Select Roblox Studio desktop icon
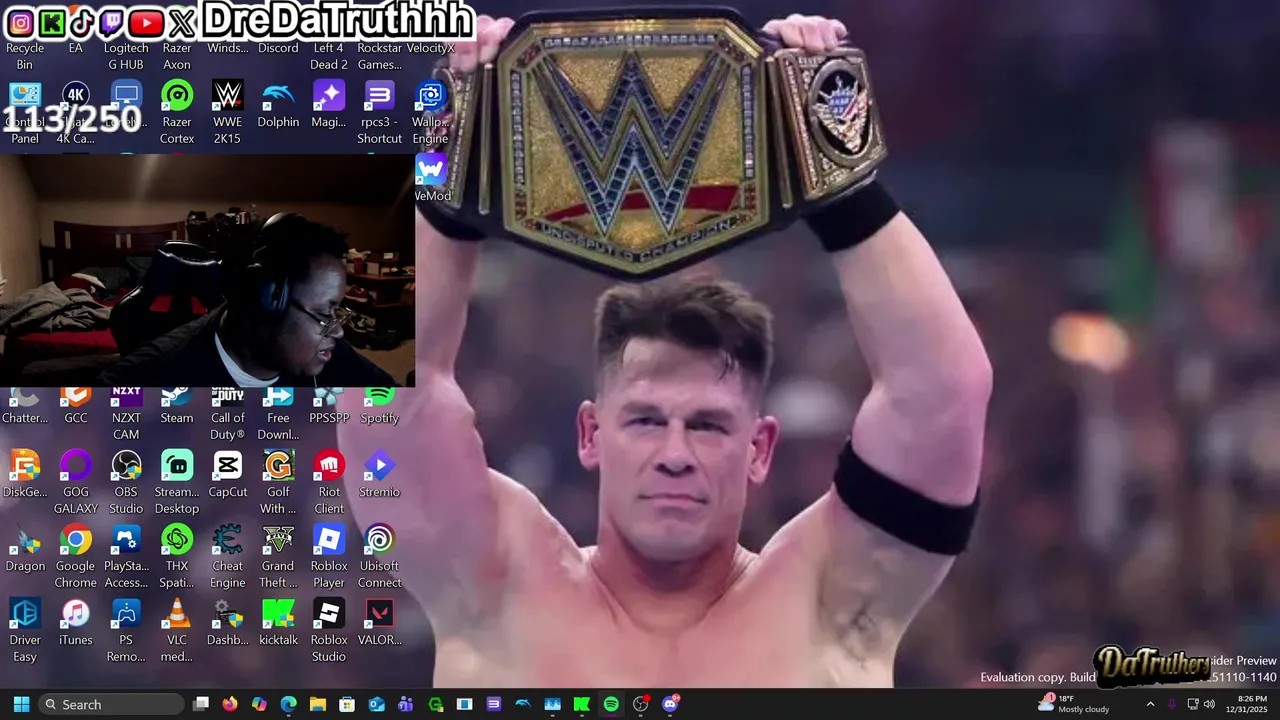Viewport: 1280px width, 720px height. (x=329, y=630)
